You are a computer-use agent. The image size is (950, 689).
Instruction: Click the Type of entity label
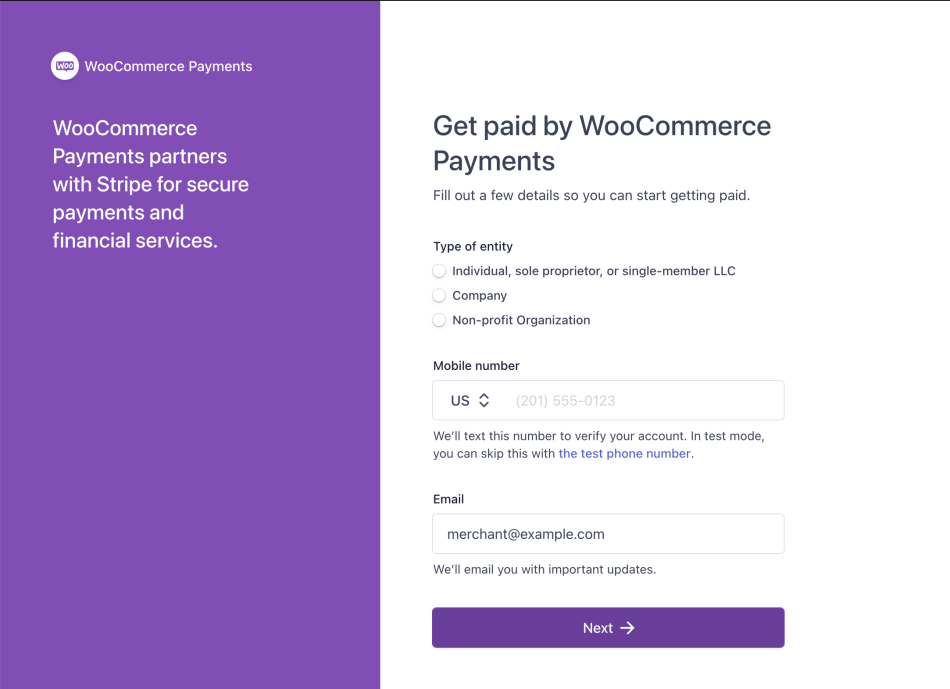click(x=473, y=247)
